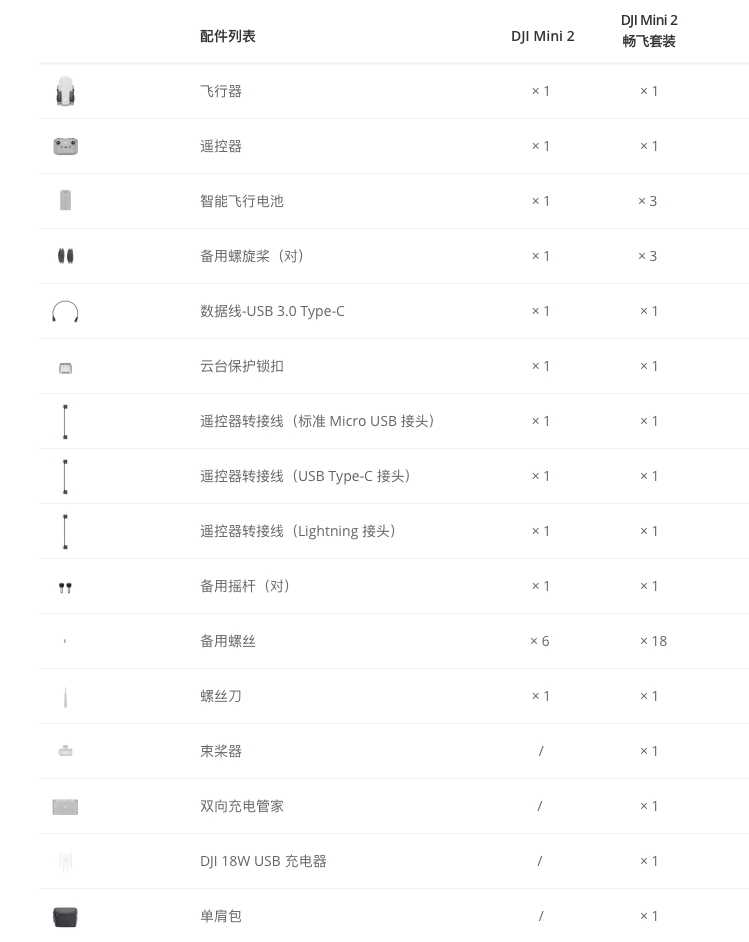
Task: Select the DJI 18W USB charger icon
Action: (65, 861)
